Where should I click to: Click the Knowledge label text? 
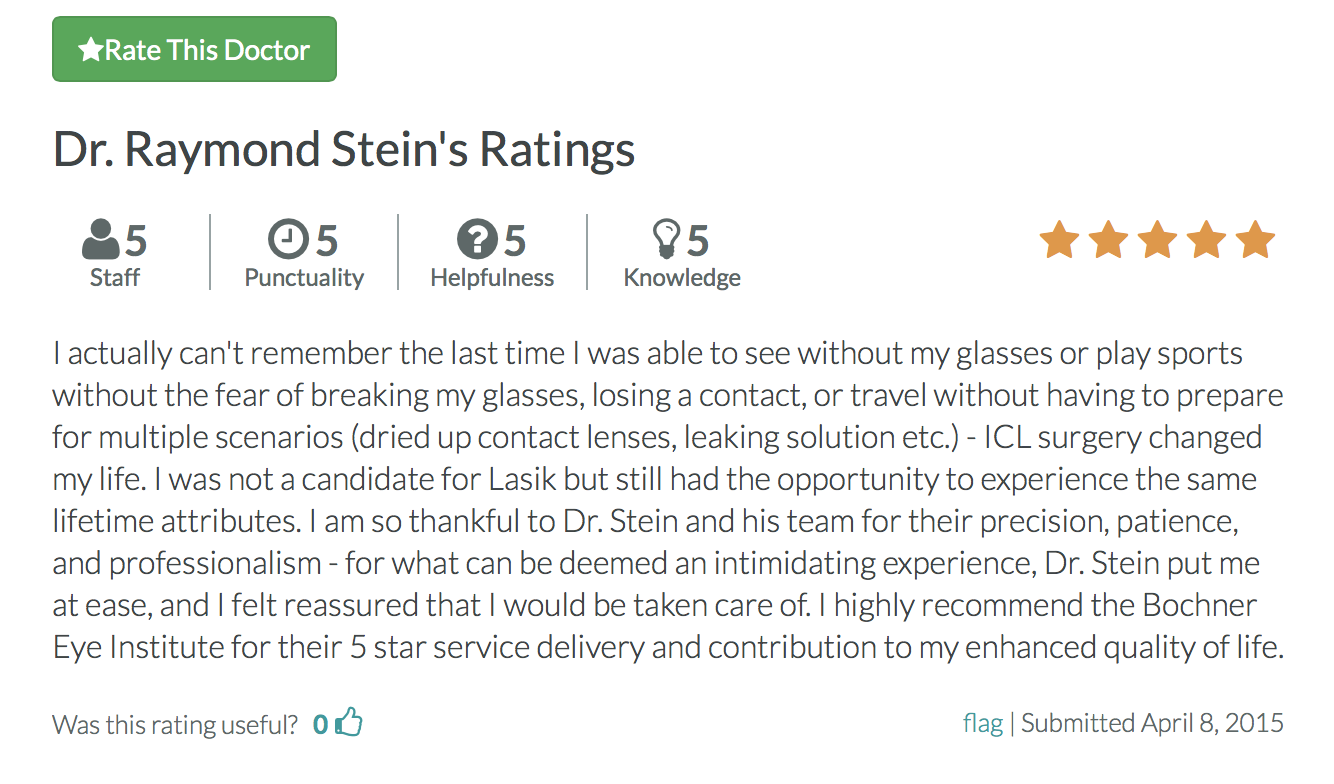682,277
